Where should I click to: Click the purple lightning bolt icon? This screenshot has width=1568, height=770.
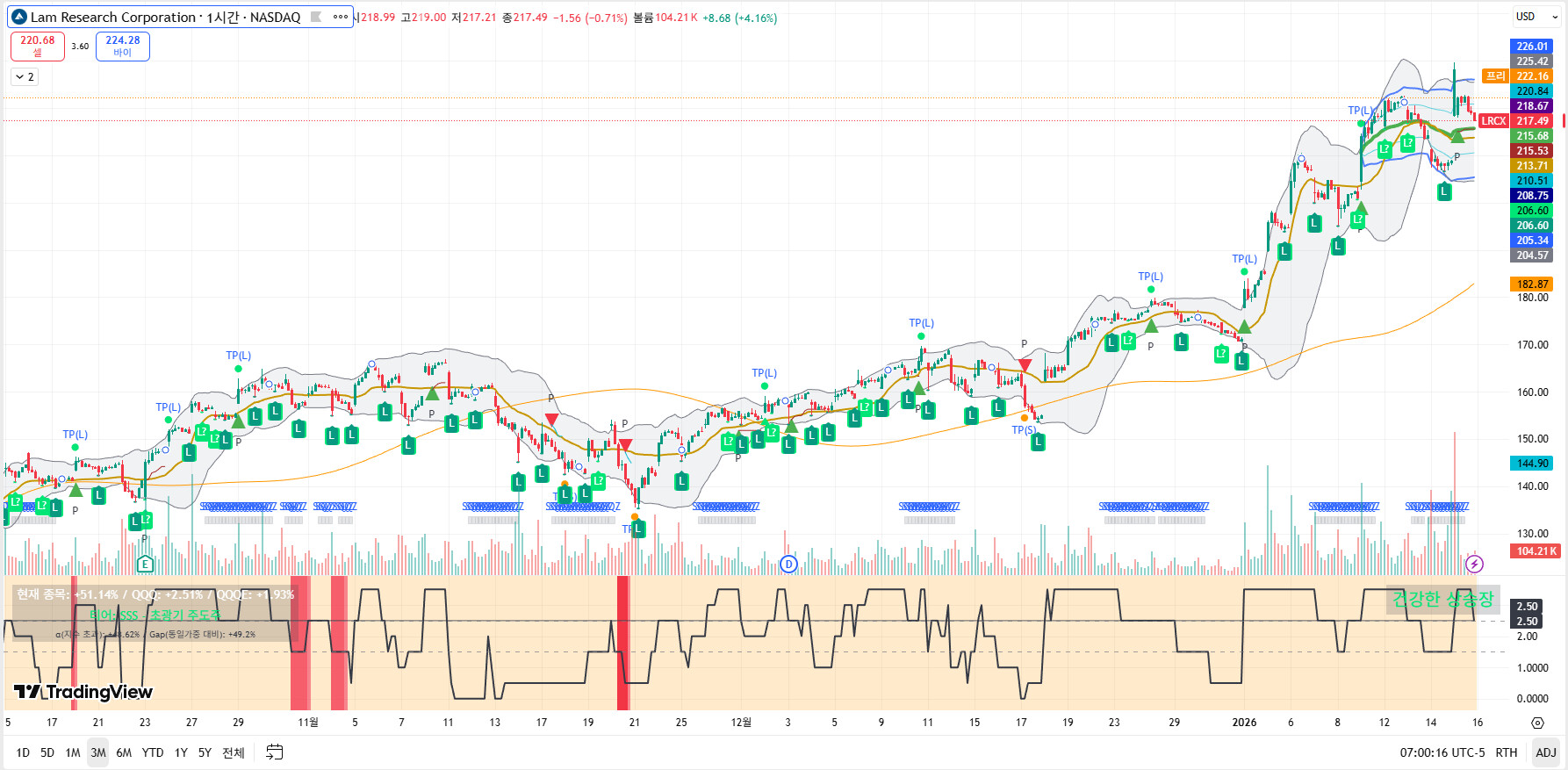click(1474, 564)
